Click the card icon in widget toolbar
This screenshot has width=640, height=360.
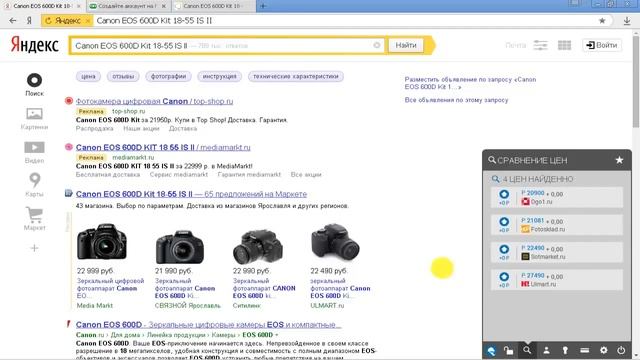(x=584, y=350)
